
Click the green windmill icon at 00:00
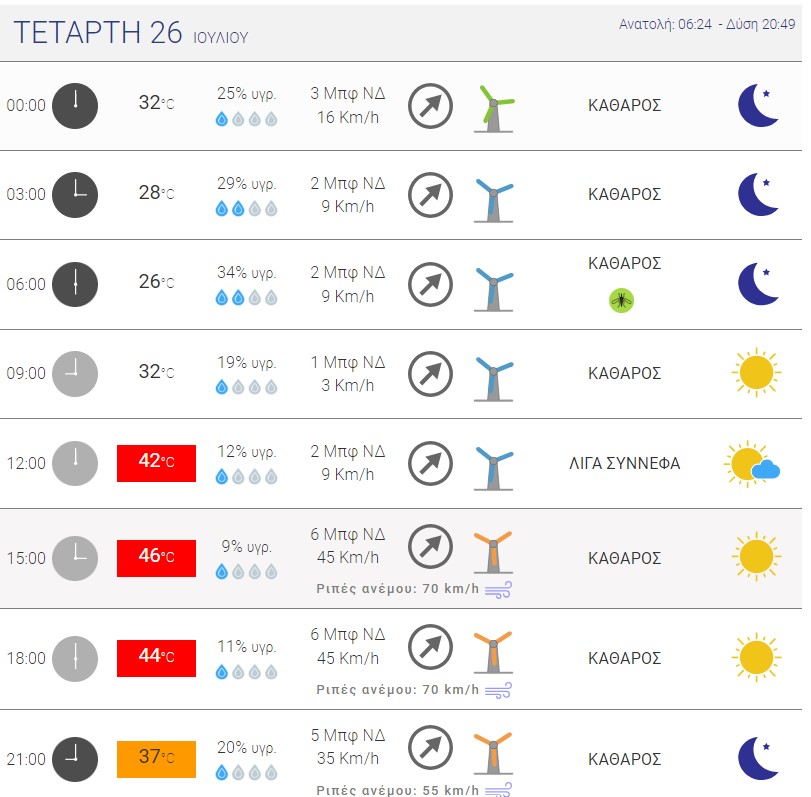pyautogui.click(x=494, y=109)
